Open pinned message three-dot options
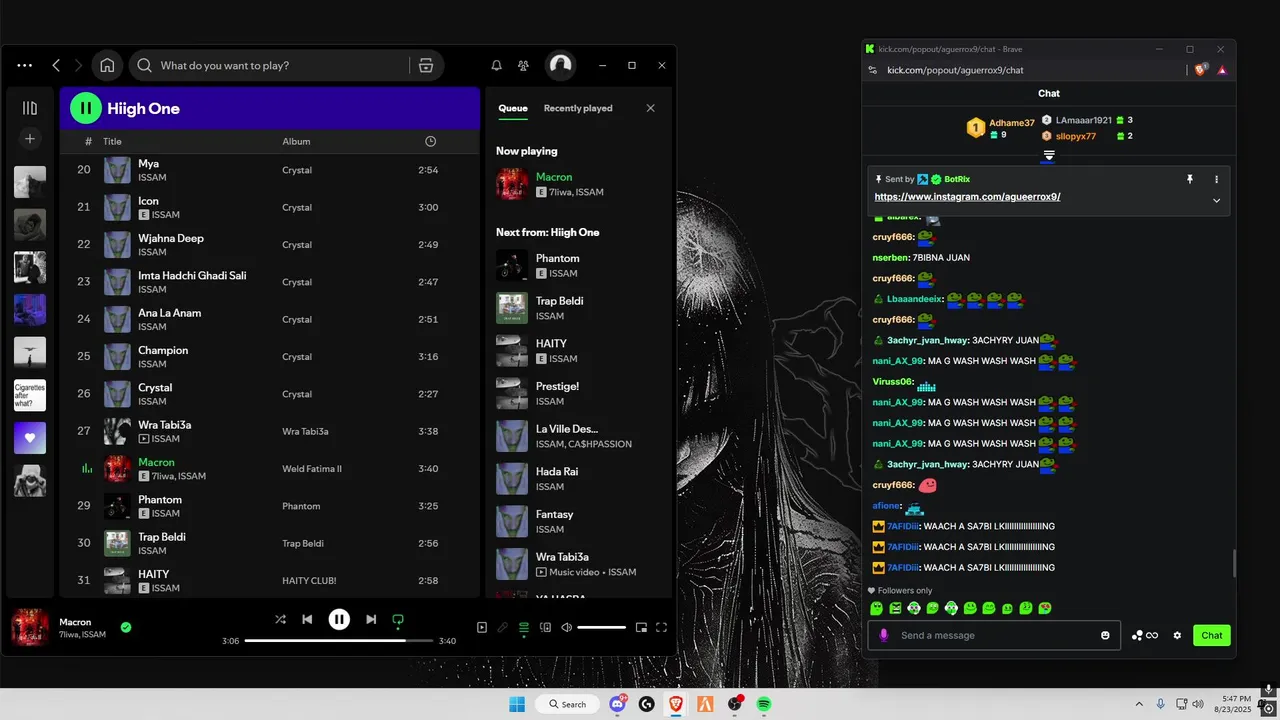This screenshot has height=720, width=1280. point(1216,179)
